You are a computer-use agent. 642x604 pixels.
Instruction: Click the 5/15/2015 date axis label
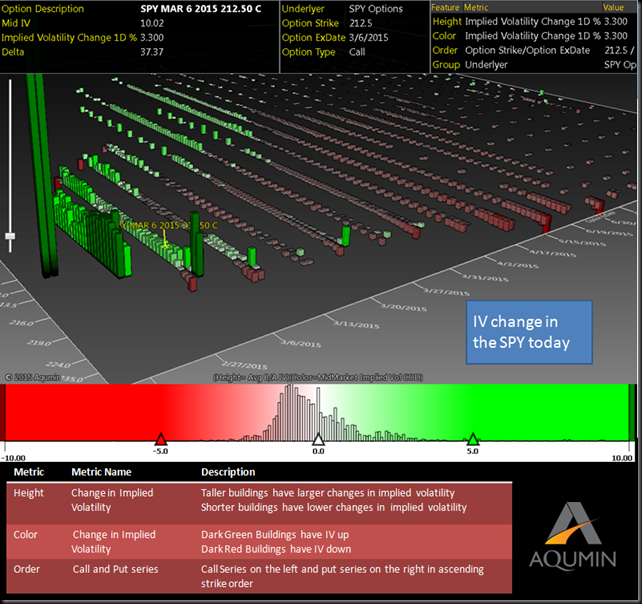click(584, 241)
